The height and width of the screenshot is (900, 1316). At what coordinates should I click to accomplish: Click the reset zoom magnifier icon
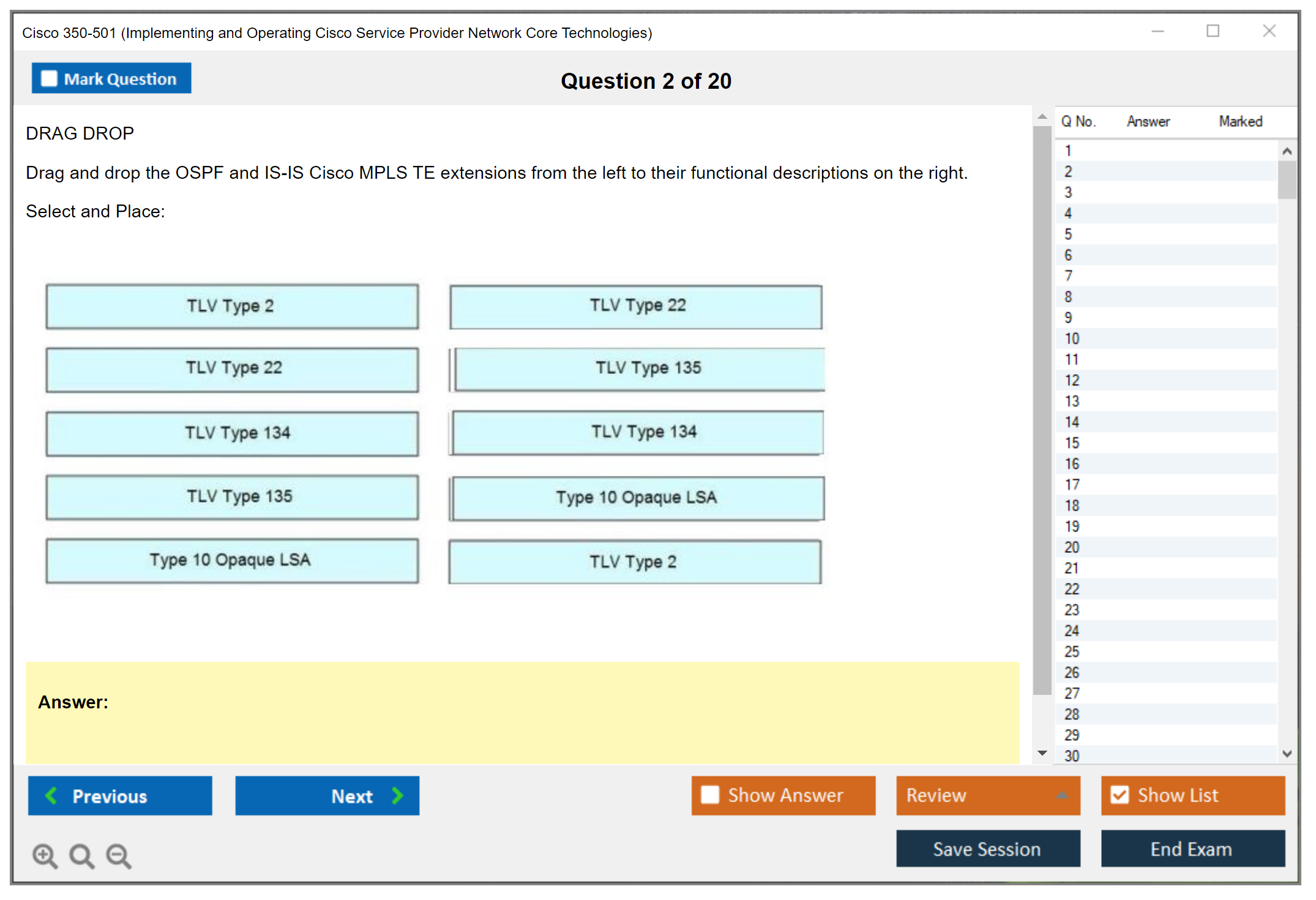point(81,855)
